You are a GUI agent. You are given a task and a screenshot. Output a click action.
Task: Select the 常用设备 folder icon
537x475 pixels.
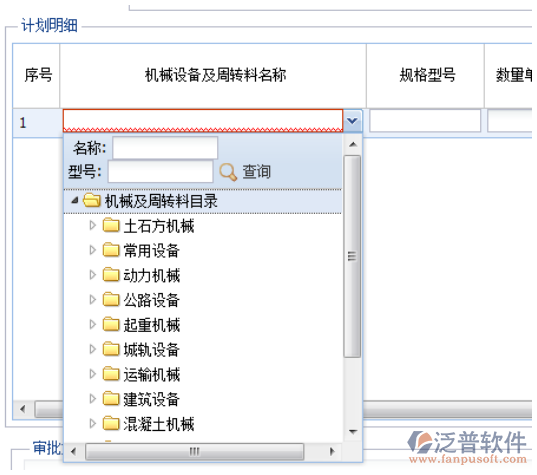coord(111,250)
